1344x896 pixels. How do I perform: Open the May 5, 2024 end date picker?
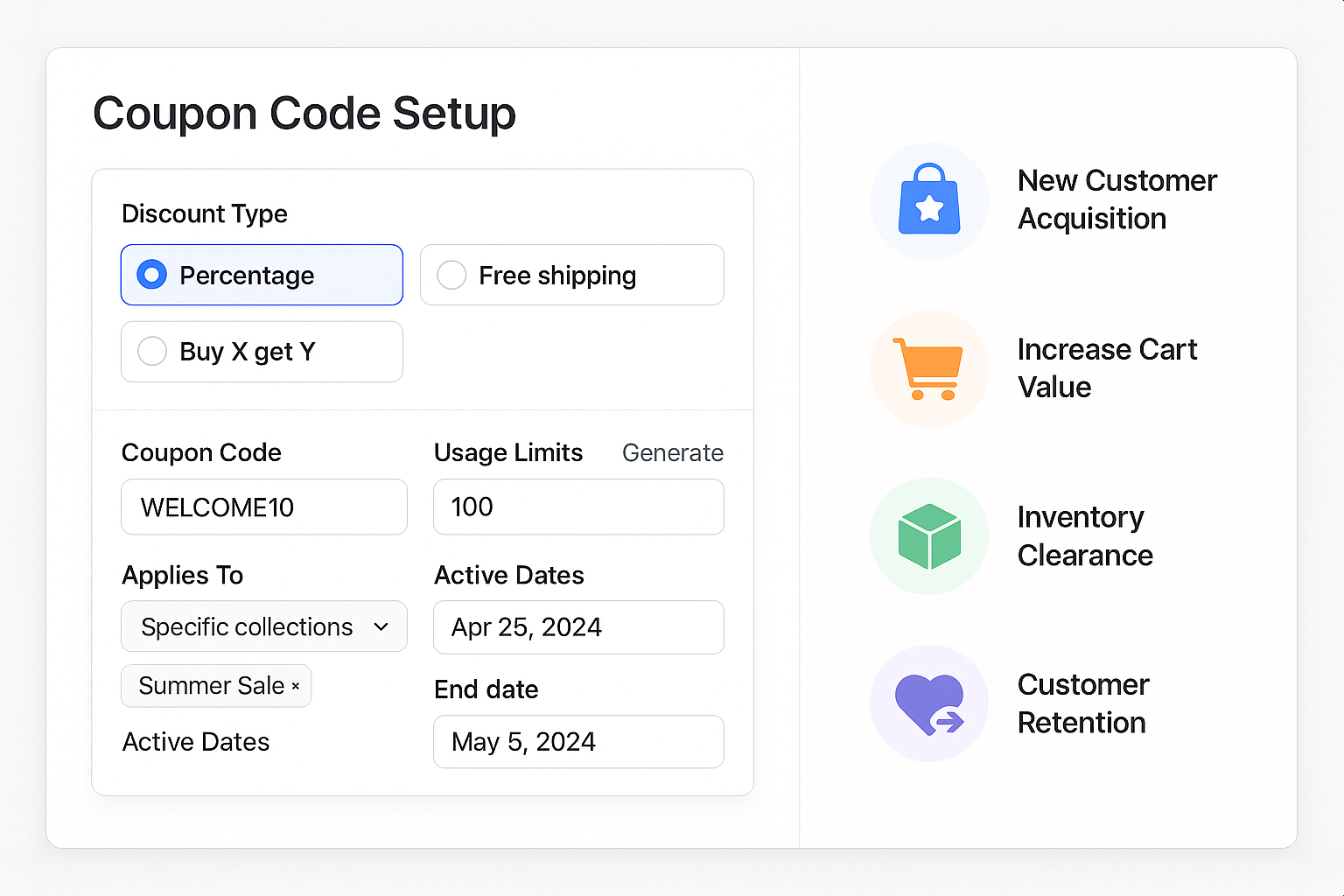tap(577, 741)
